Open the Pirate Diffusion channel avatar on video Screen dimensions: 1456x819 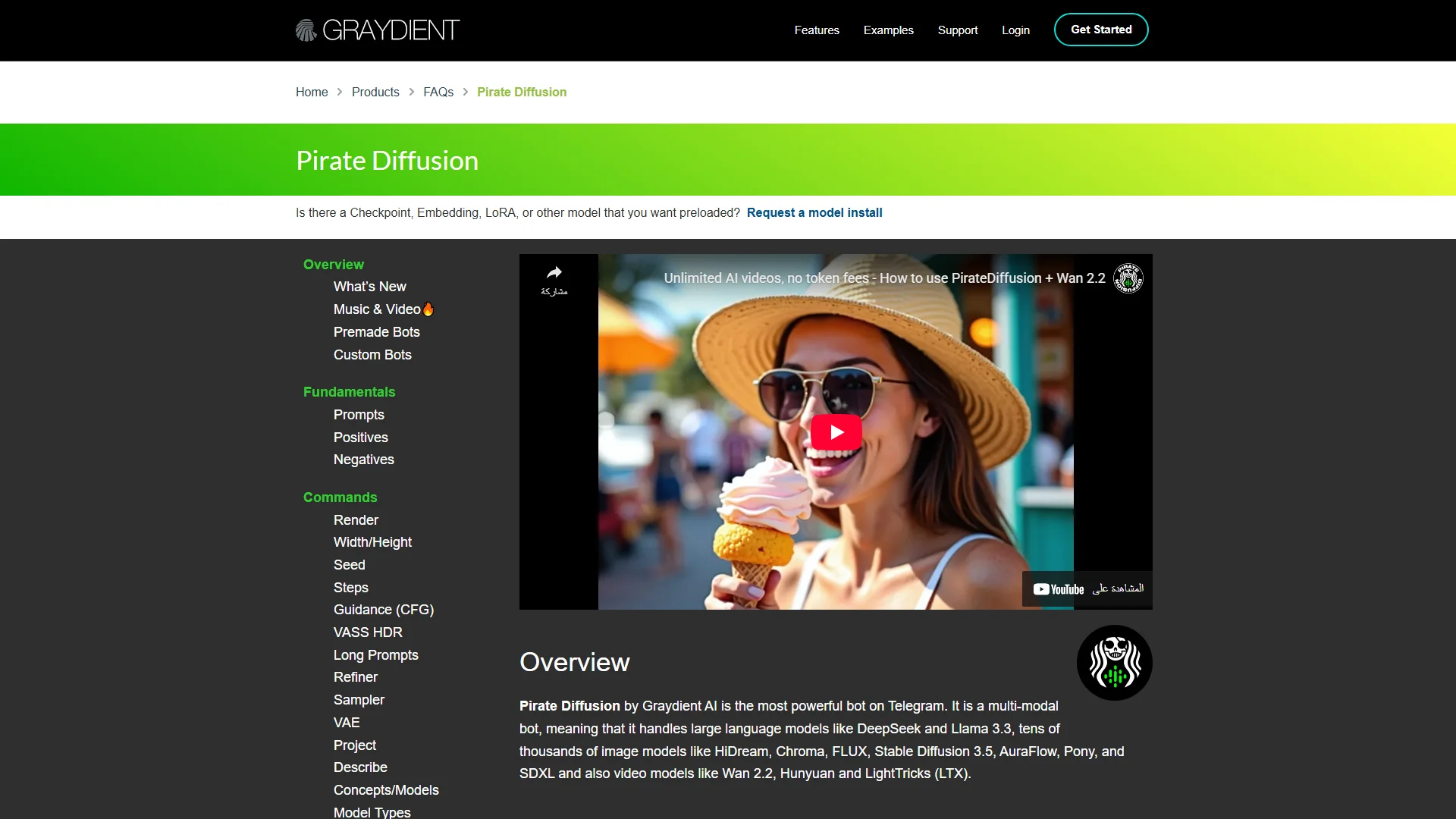click(x=1128, y=278)
